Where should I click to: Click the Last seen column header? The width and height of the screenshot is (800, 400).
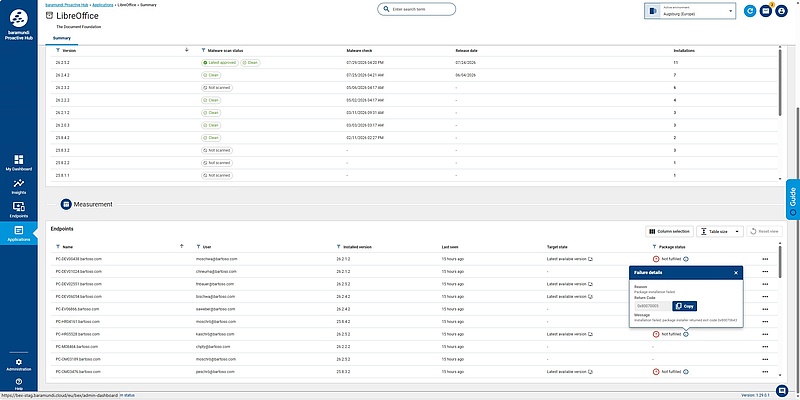449,246
